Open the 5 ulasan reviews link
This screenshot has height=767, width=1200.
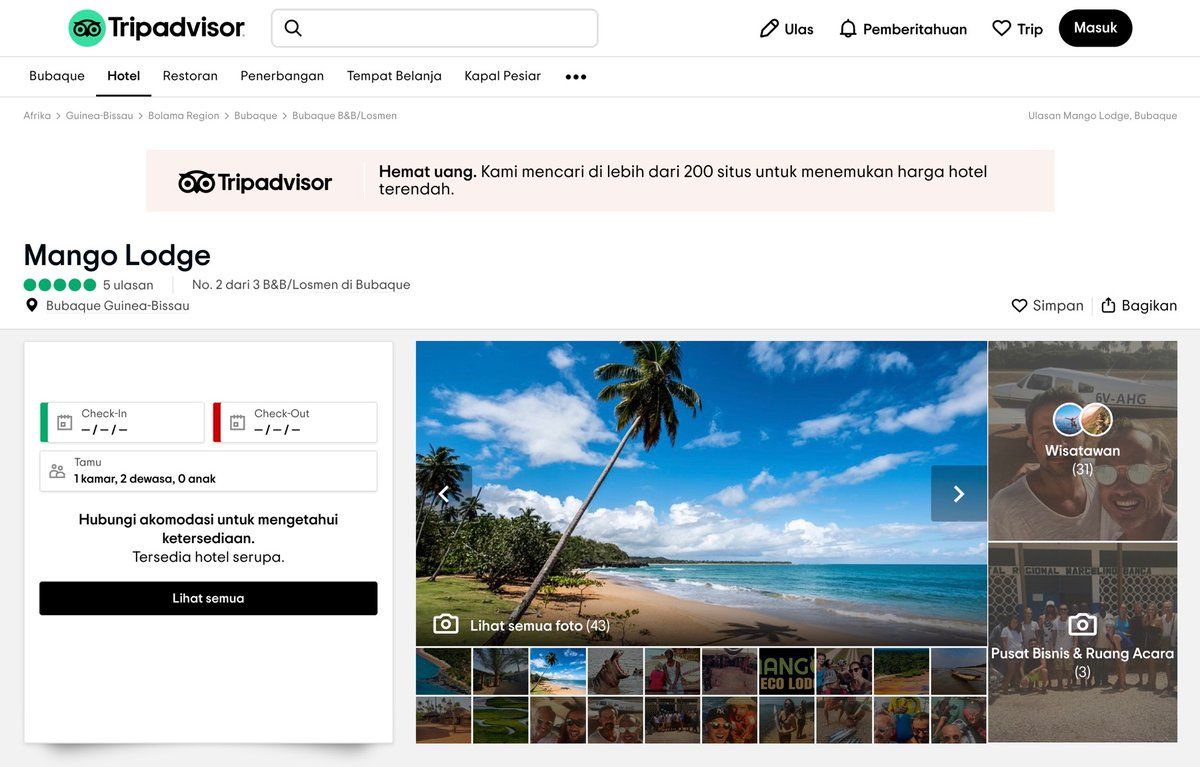(x=128, y=285)
